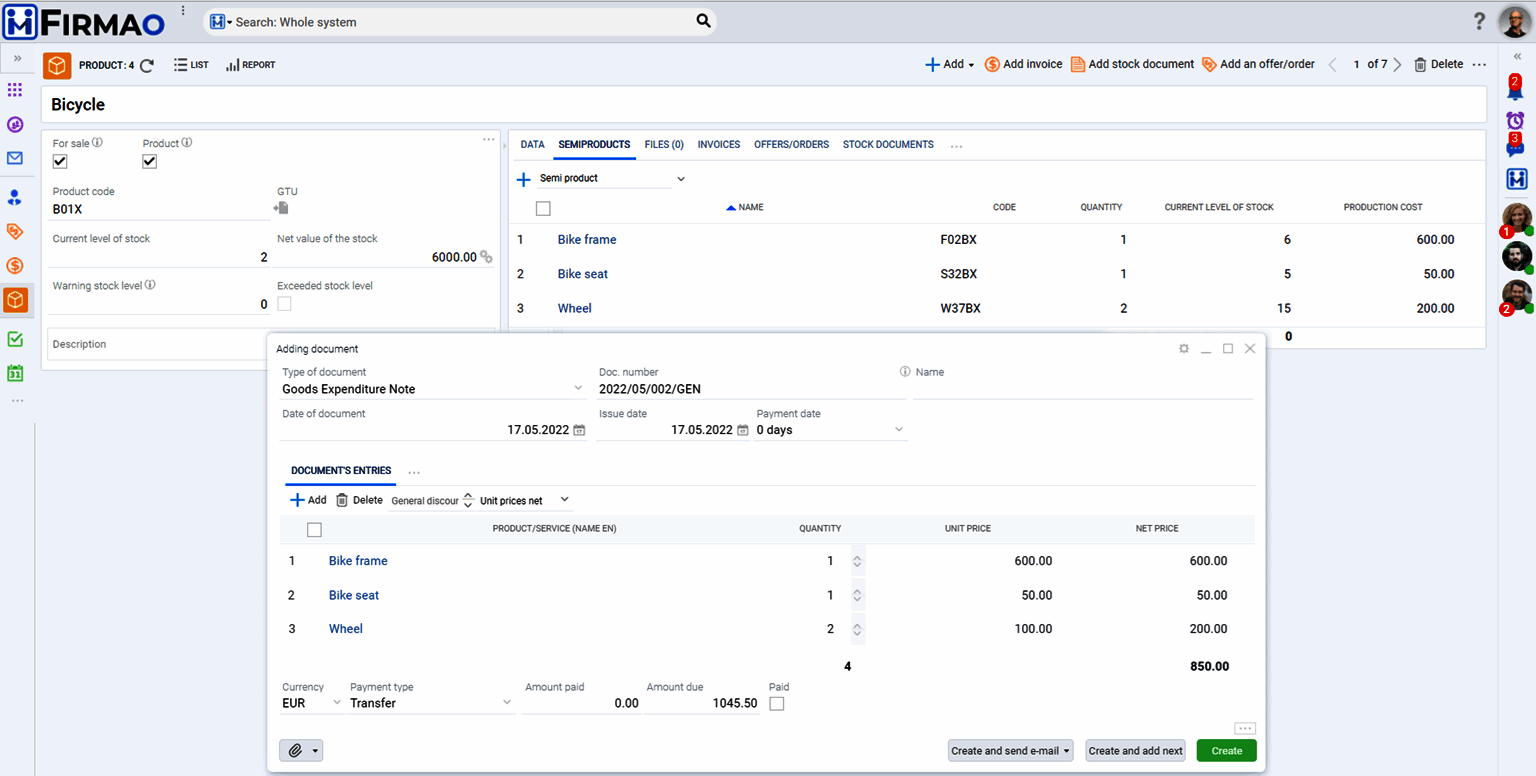1536x776 pixels.
Task: Toggle select-all checkbox in document's entries header
Action: click(x=314, y=529)
